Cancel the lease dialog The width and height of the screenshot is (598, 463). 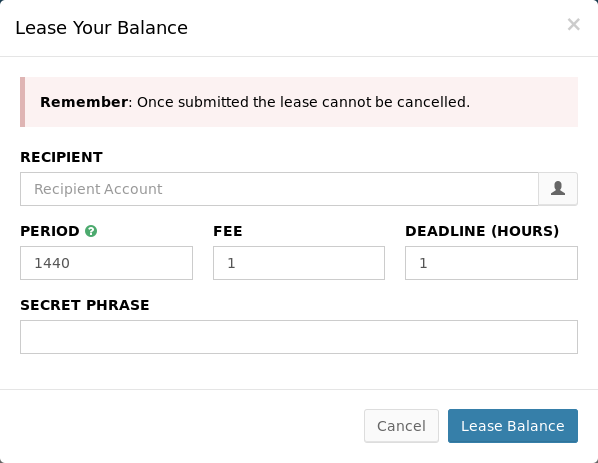pyautogui.click(x=401, y=426)
